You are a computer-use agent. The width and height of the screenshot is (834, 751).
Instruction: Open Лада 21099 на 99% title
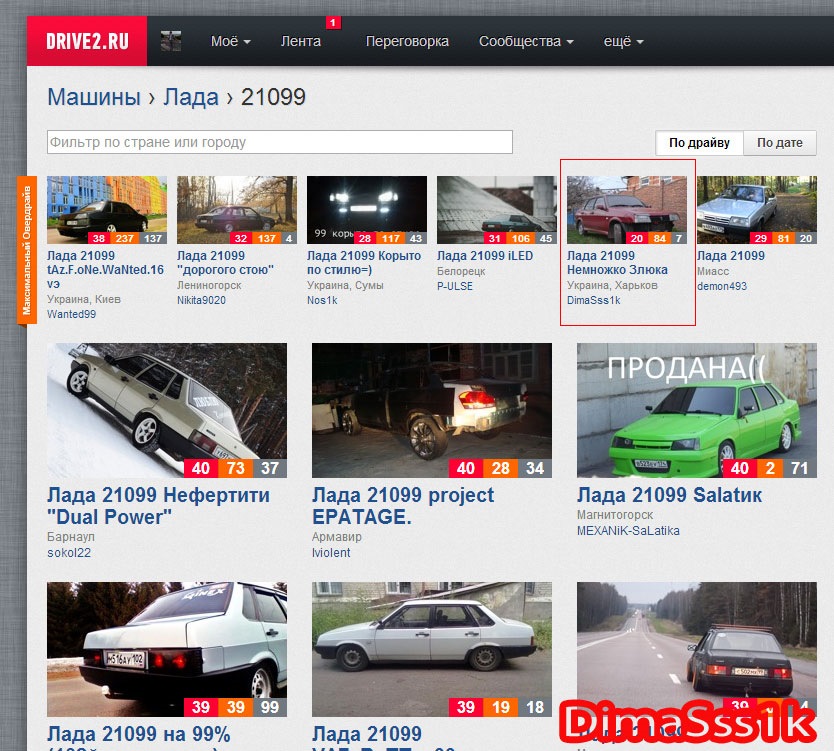(139, 734)
